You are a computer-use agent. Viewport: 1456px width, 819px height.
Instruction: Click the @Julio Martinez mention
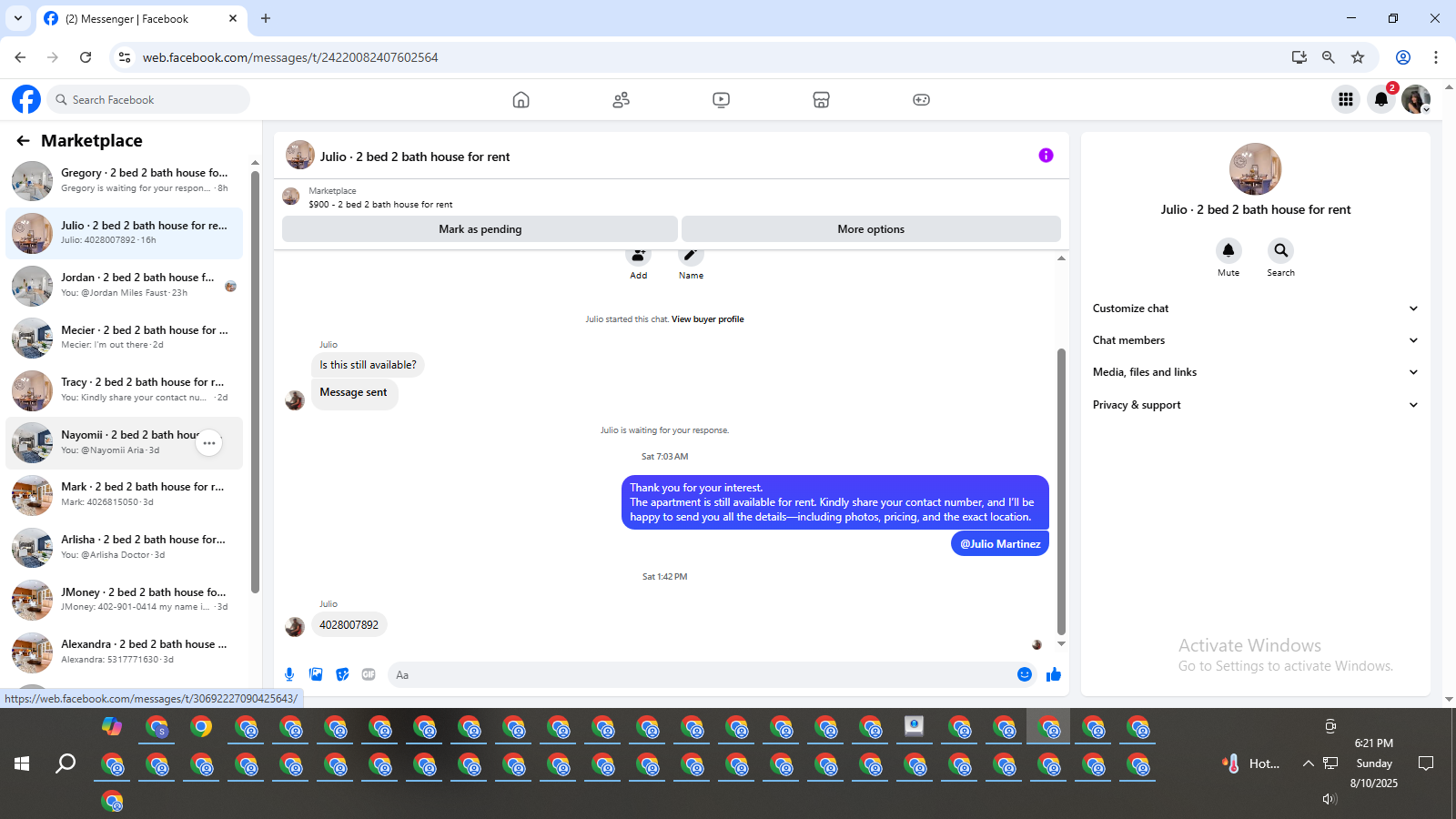1000,544
